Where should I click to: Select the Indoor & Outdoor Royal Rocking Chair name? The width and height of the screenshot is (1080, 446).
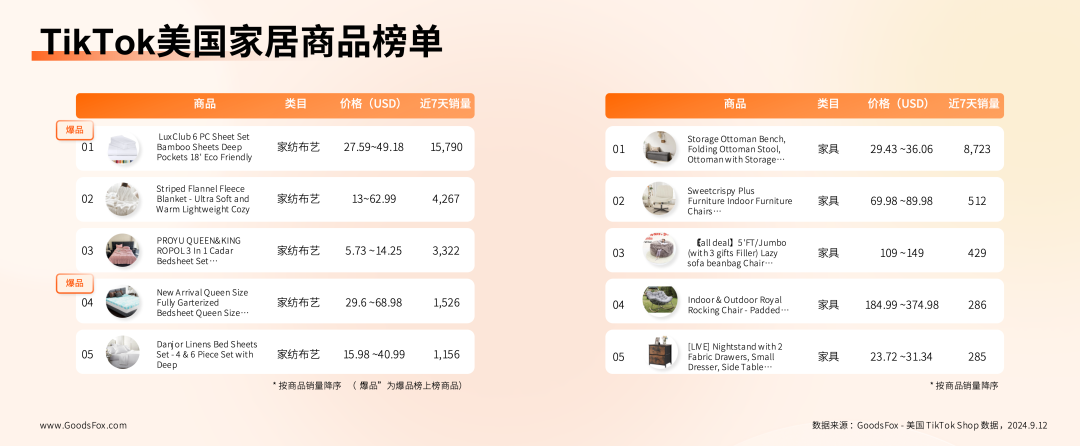tap(738, 305)
